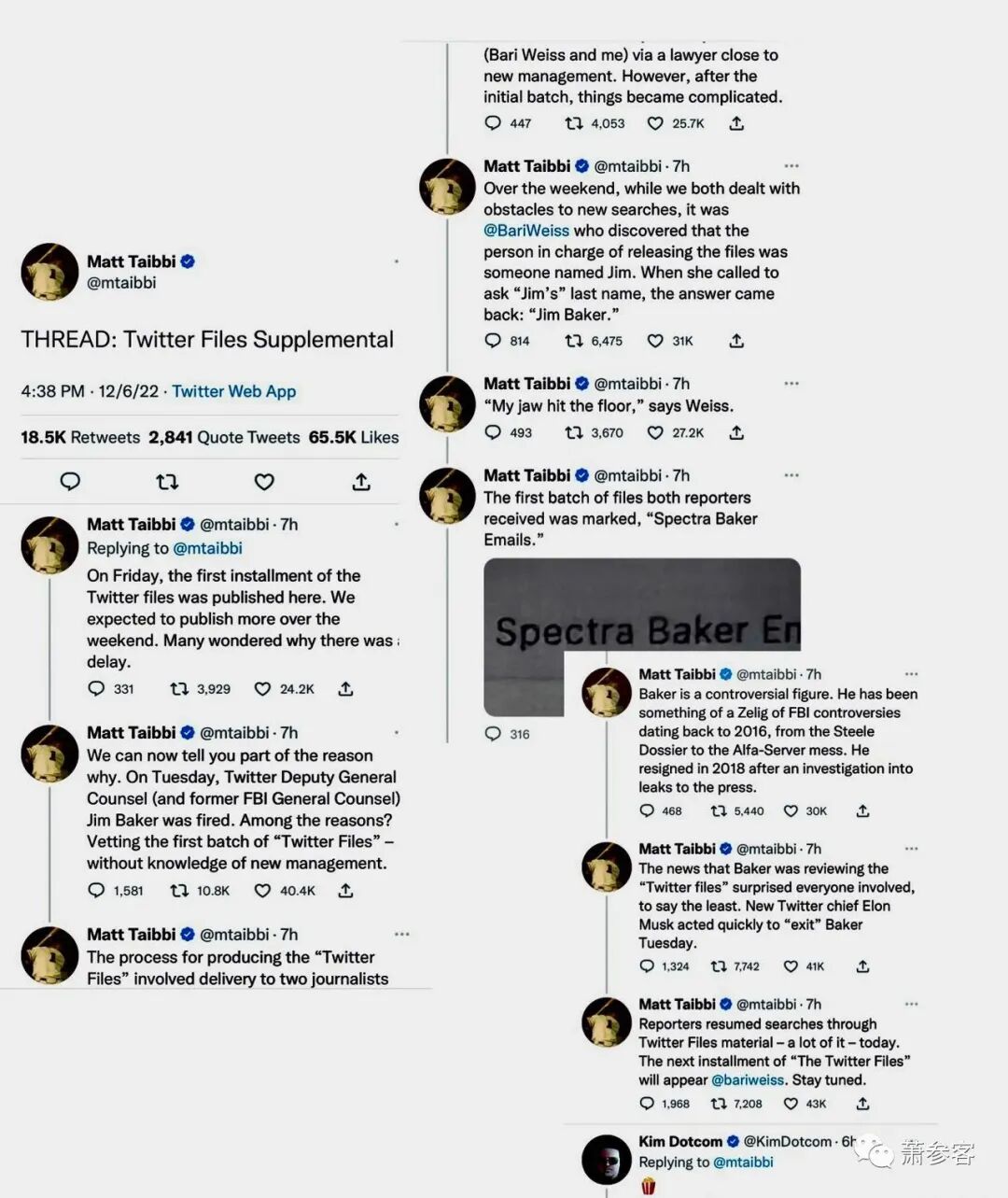Open the @BariWeiss mention link

pyautogui.click(x=526, y=231)
